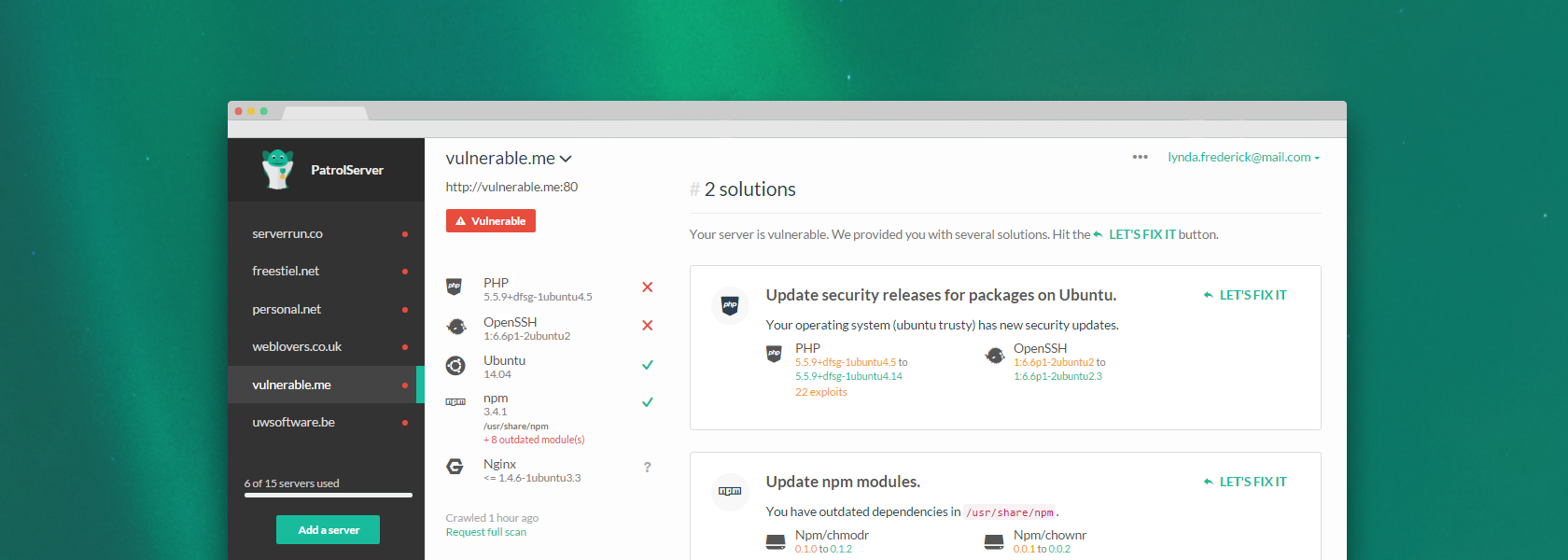Screen dimensions: 1568x560
Task: Click target version 5.5.9+dfsg-1ubuntu4.14
Action: click(x=848, y=376)
